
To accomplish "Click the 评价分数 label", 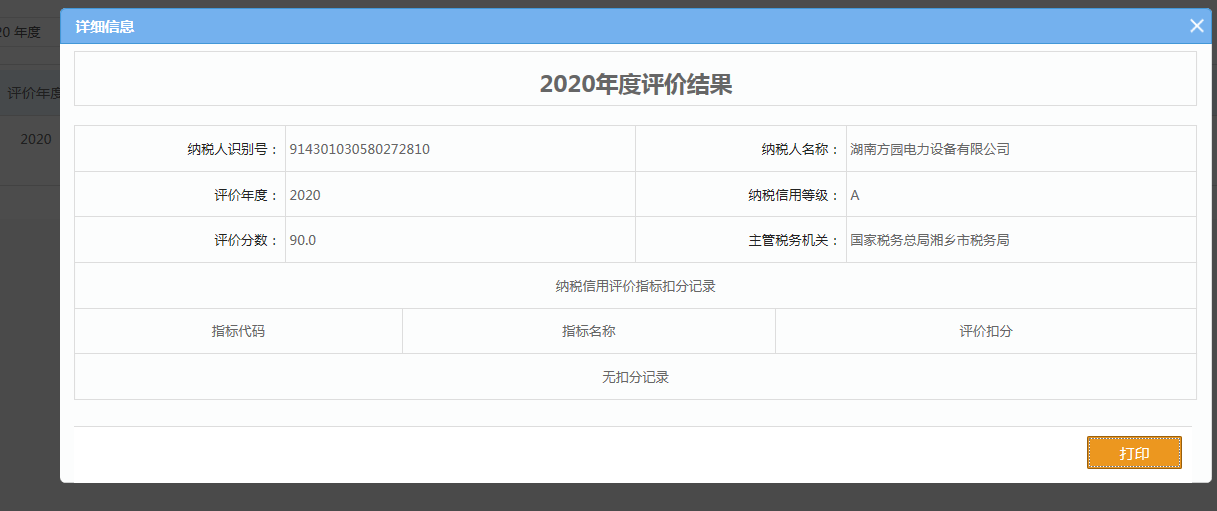I will (x=246, y=240).
